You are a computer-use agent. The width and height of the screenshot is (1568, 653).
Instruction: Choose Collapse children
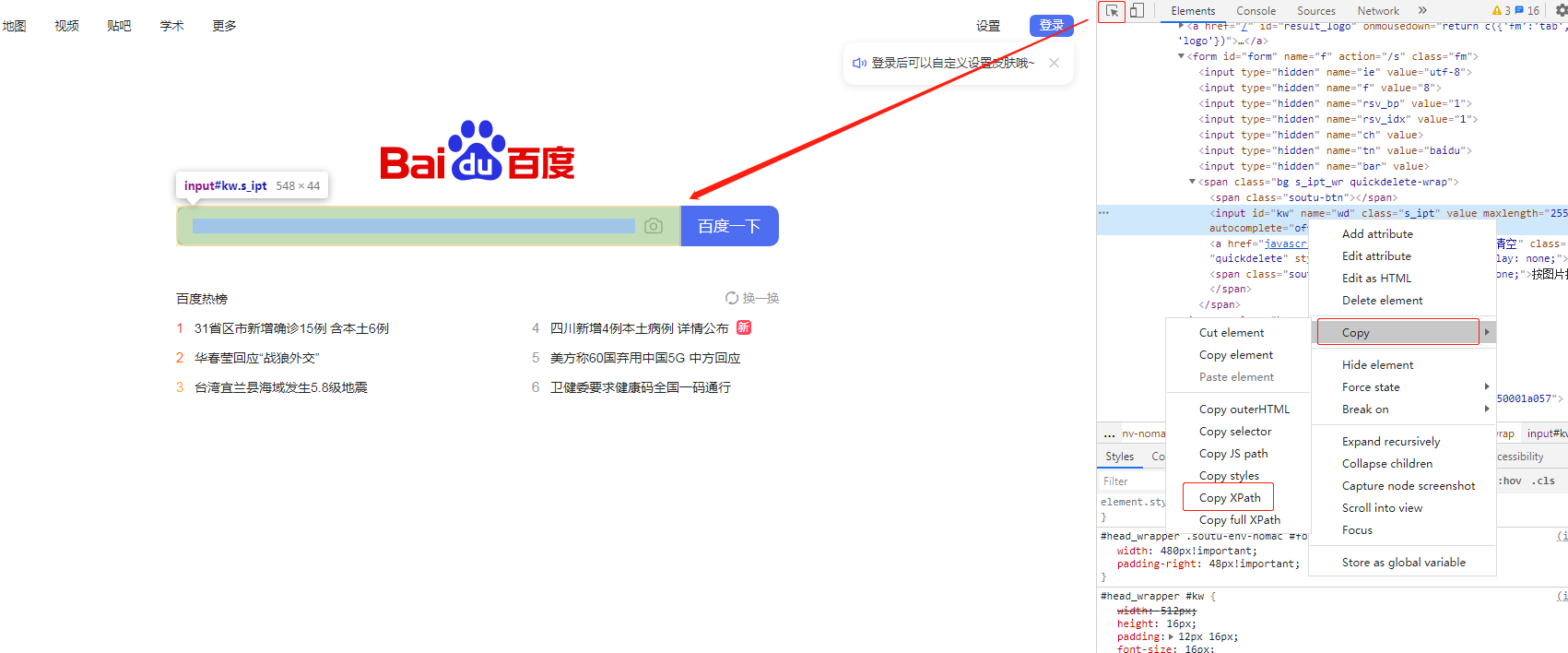point(1387,464)
